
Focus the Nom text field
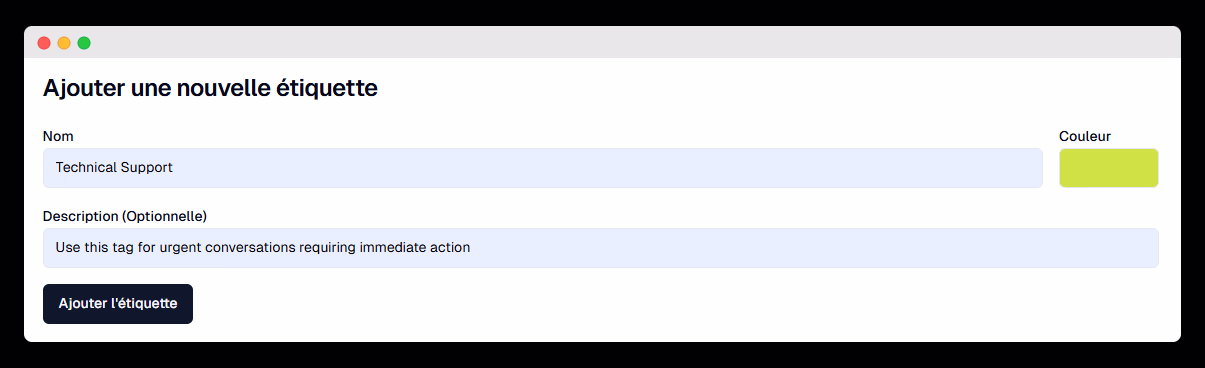click(543, 168)
